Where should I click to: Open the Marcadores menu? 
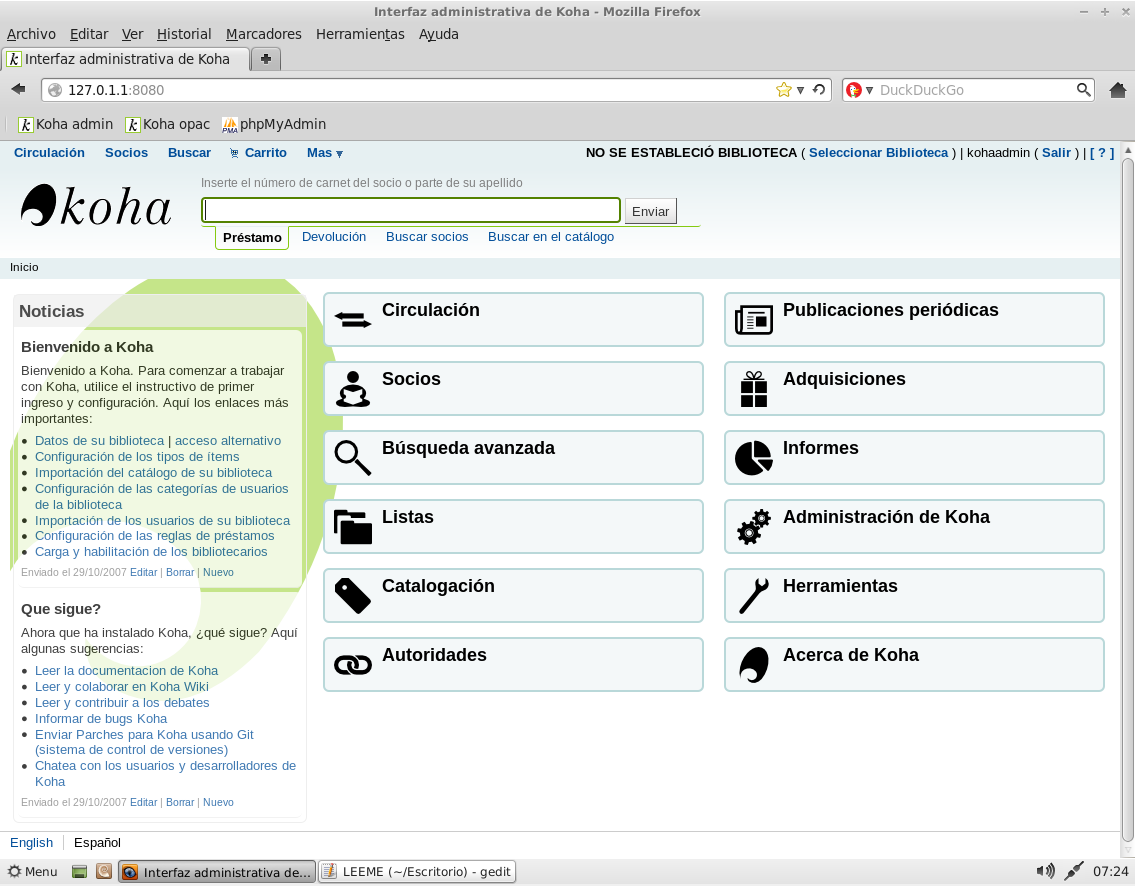point(263,34)
